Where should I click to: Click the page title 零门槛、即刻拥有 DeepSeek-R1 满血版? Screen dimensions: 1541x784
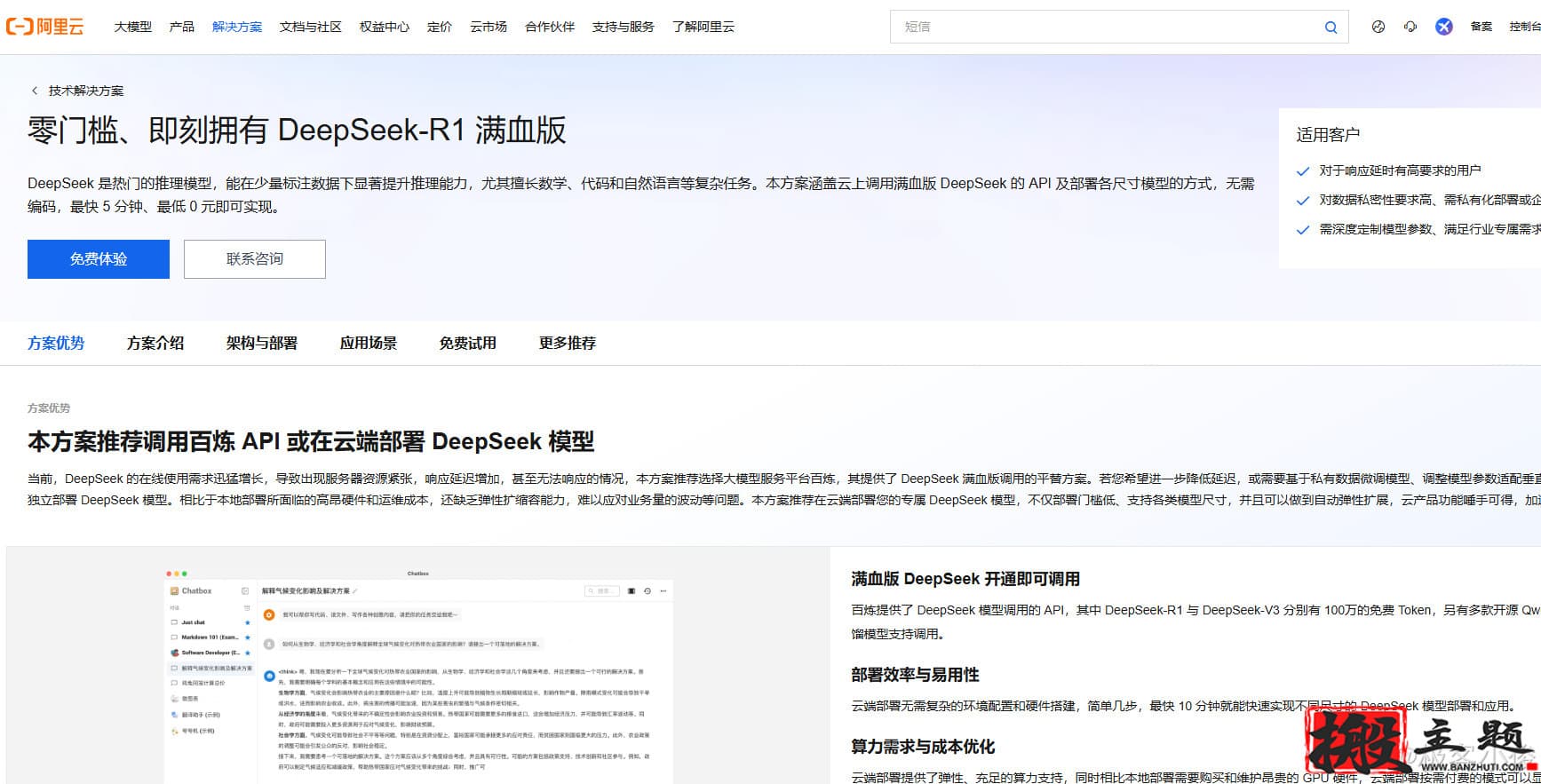coord(297,131)
